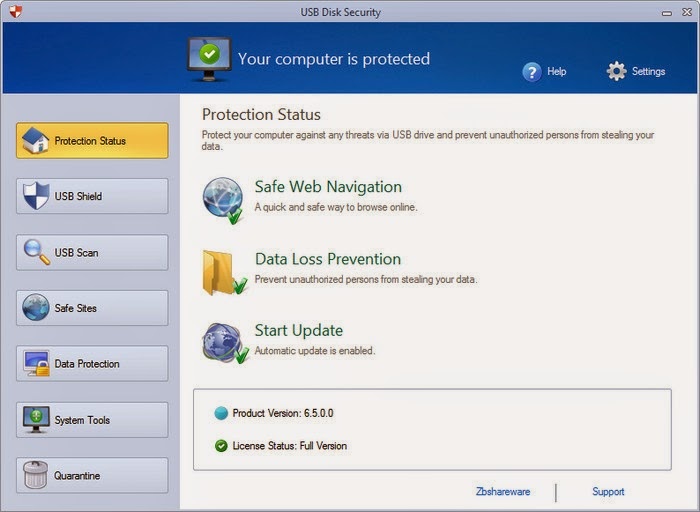Click the blue shield icon on USB Shield
Viewport: 700px width, 512px height.
[x=36, y=196]
